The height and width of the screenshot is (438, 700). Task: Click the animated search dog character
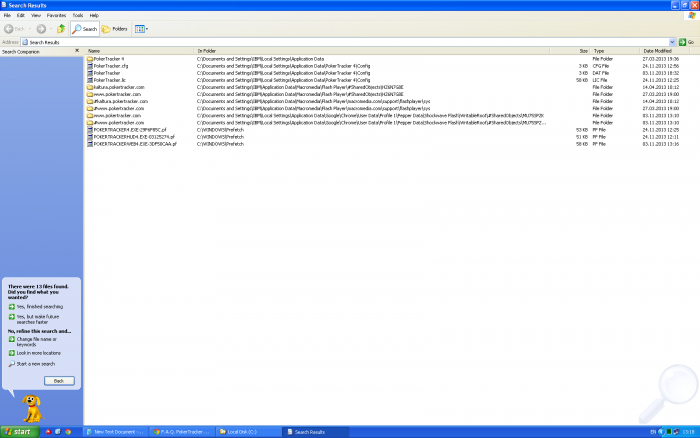point(32,408)
